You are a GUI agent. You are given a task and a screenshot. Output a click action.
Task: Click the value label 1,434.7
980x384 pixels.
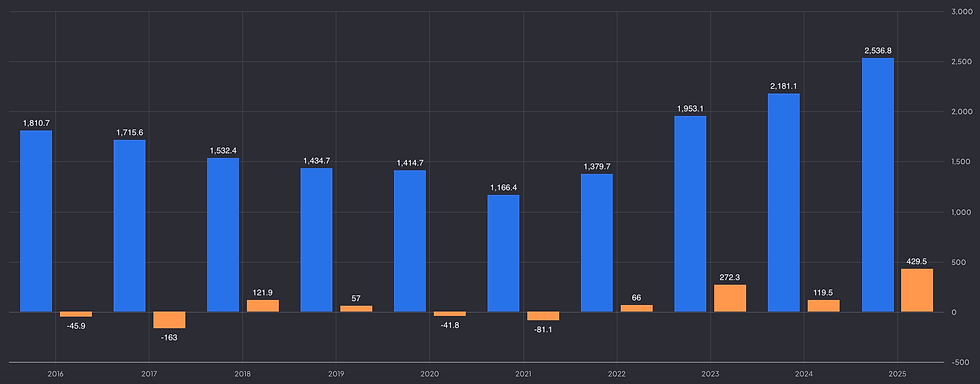(316, 161)
